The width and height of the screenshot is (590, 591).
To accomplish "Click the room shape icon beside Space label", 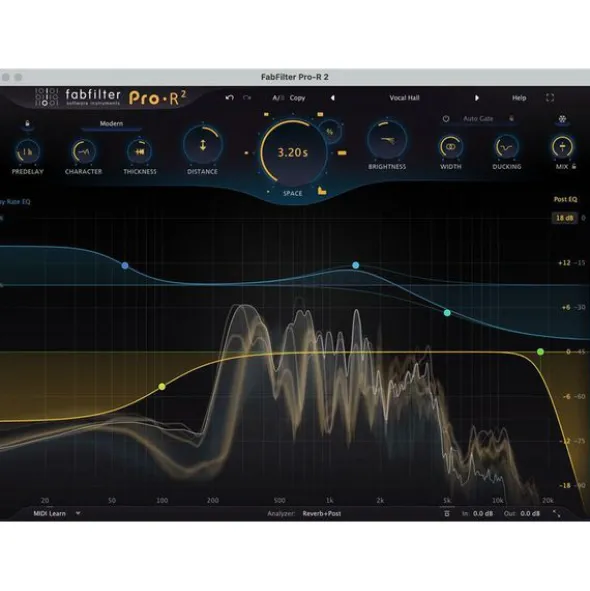I will pos(322,191).
